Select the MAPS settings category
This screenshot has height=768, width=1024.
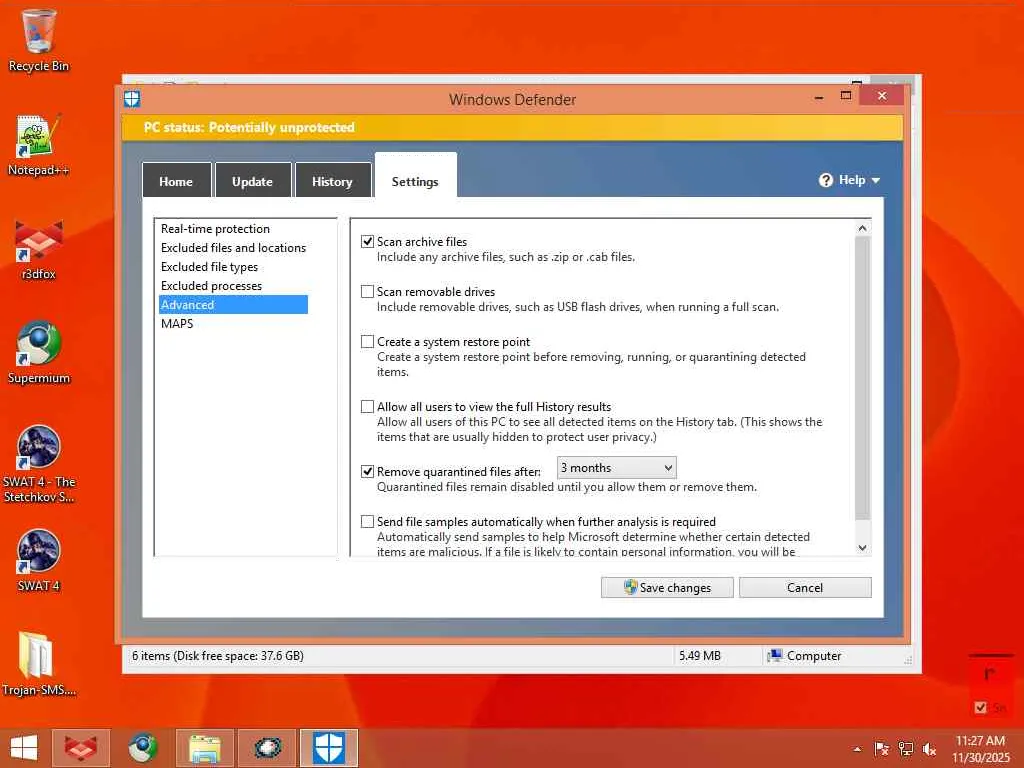pos(177,324)
